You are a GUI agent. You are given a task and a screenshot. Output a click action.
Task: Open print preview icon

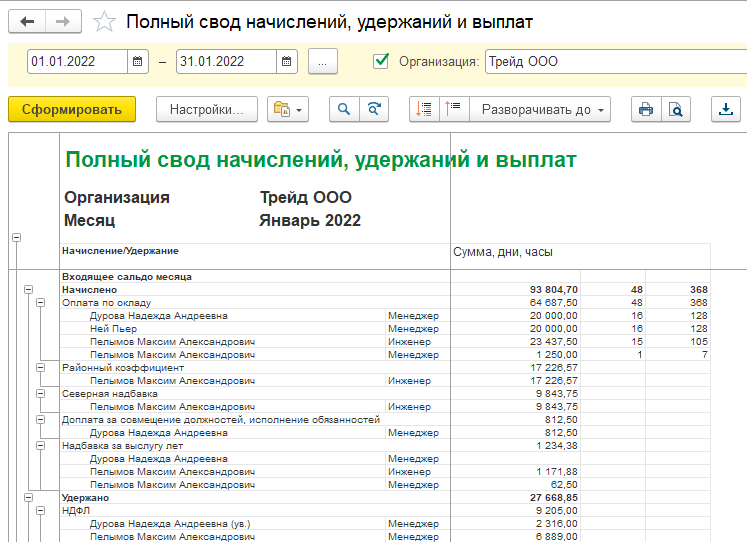click(x=676, y=109)
